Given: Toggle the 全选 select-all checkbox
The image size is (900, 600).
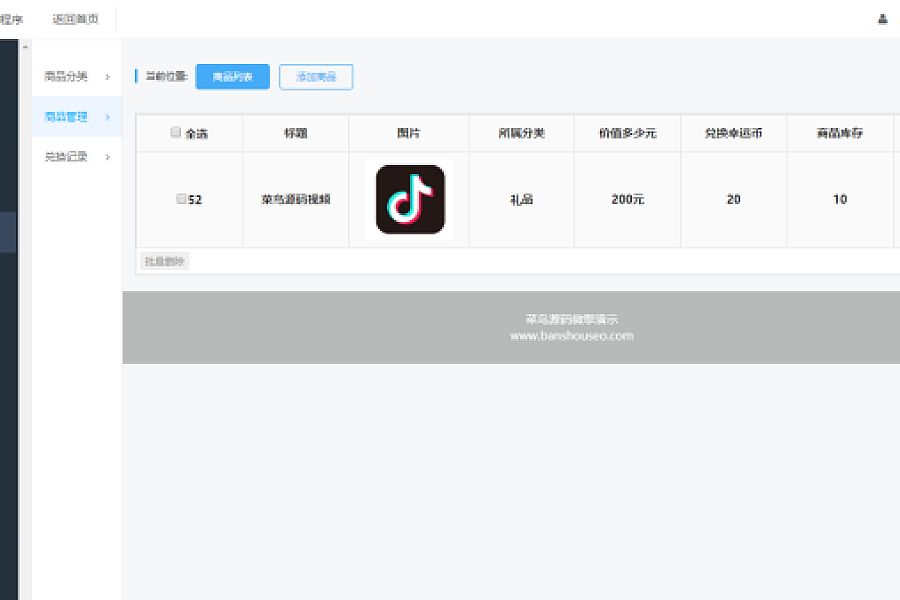Looking at the screenshot, I should (x=176, y=132).
